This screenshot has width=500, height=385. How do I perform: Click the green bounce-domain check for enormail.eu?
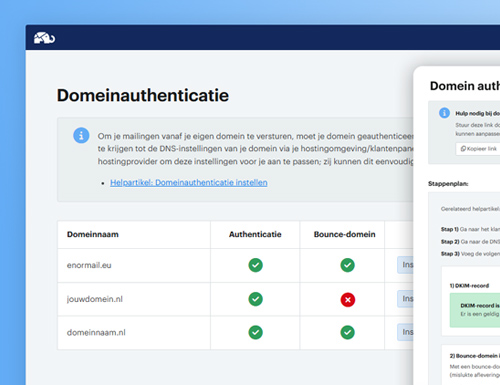[347, 265]
